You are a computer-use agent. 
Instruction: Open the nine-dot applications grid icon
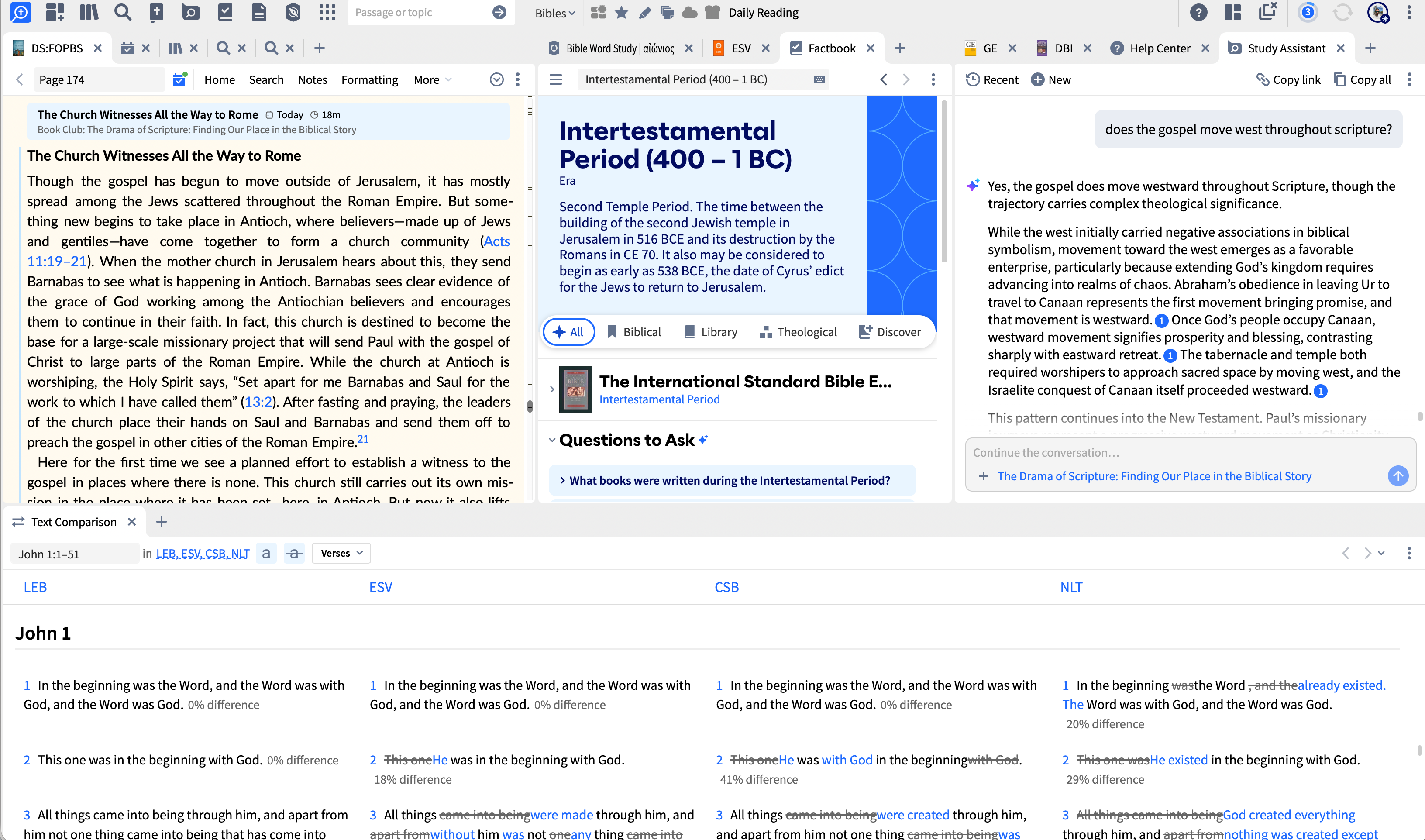coord(327,12)
